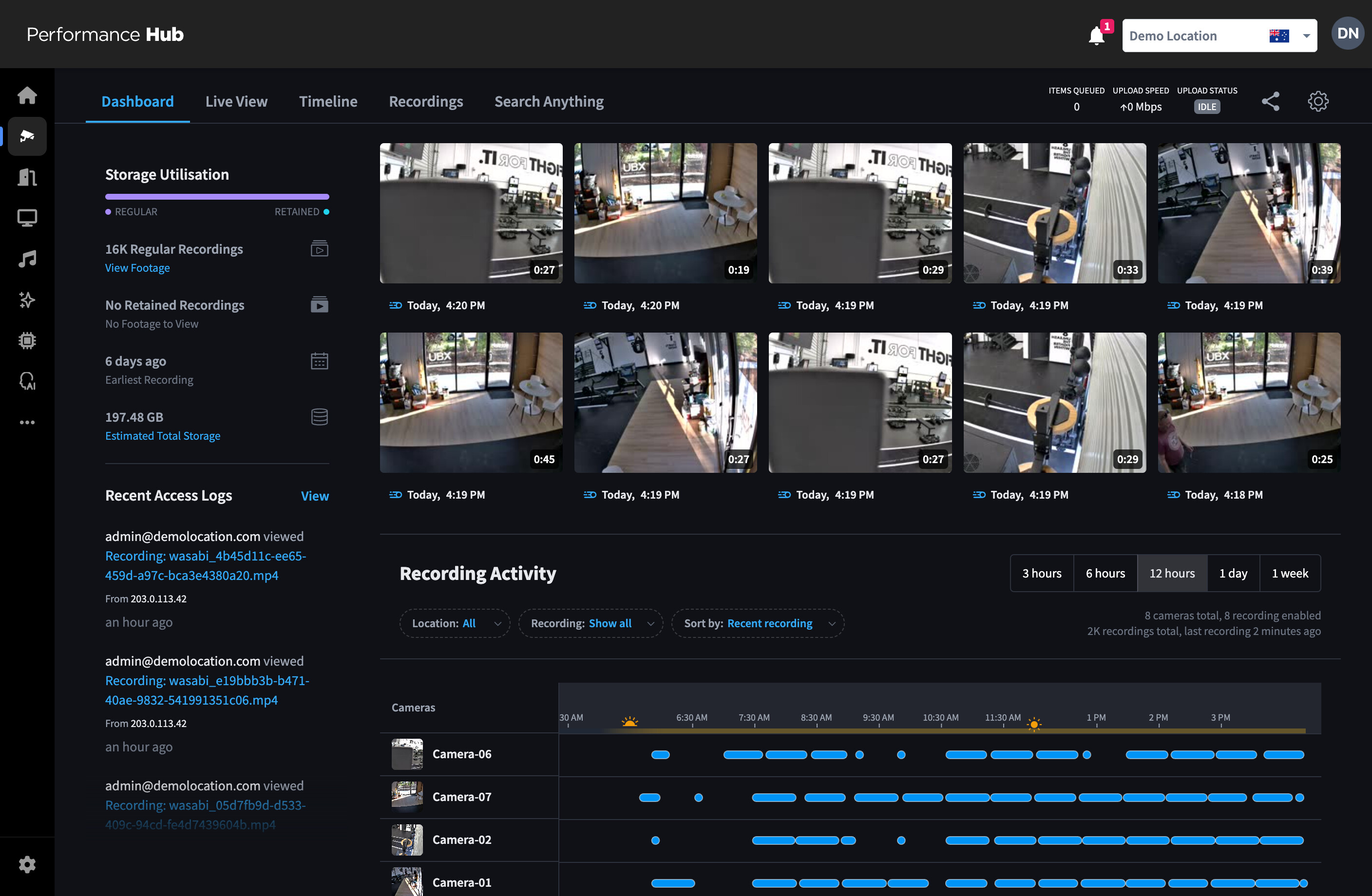Image resolution: width=1372 pixels, height=896 pixels.
Task: Click View next to Recent Access Logs
Action: click(x=315, y=496)
